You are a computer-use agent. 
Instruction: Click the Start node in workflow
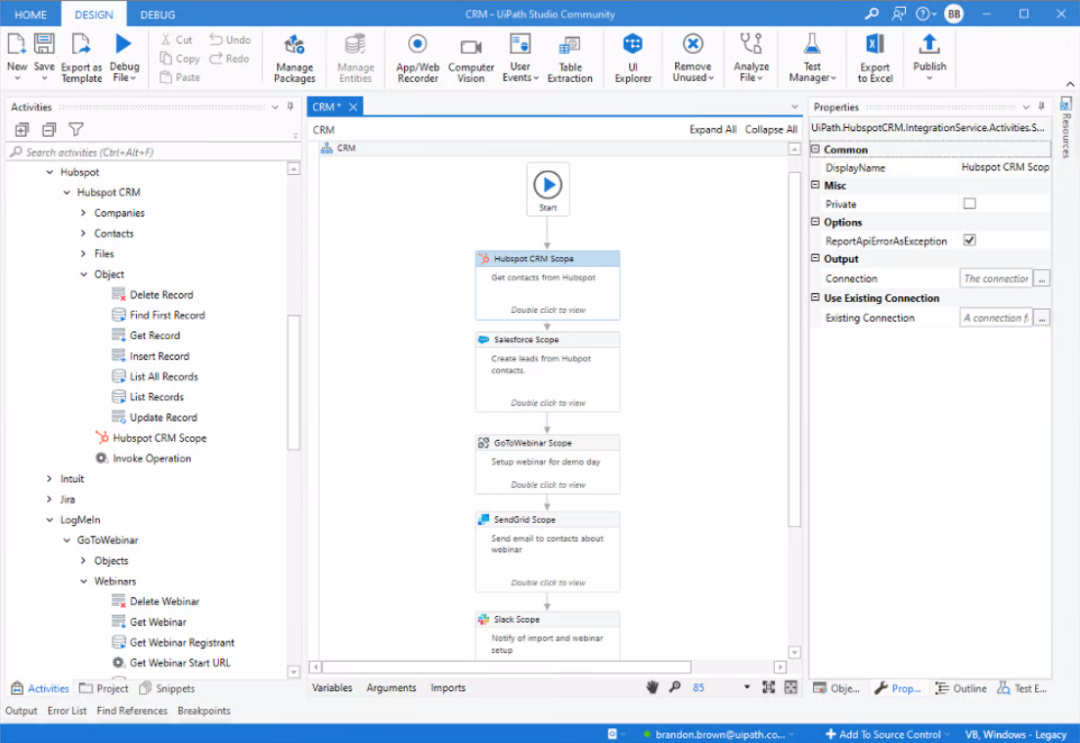[548, 189]
